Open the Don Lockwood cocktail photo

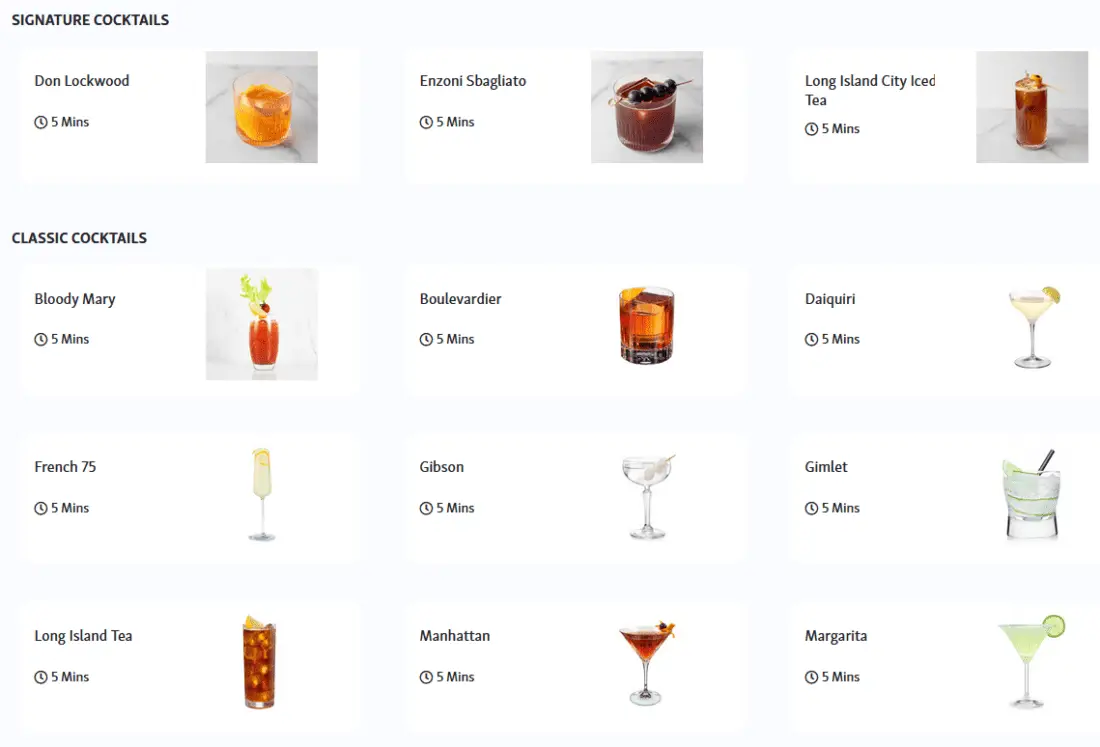pos(262,107)
